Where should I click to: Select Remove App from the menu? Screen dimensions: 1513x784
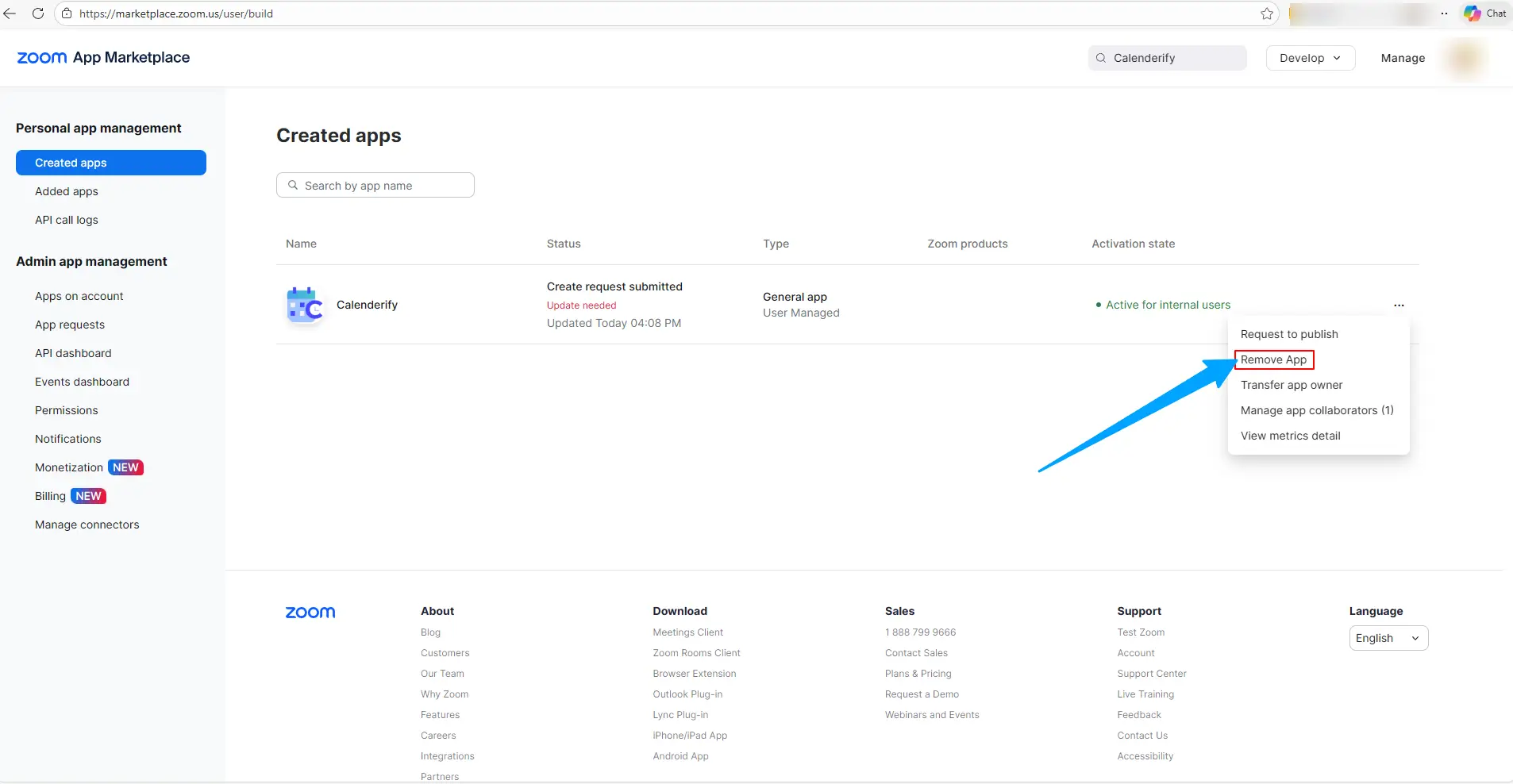coord(1273,359)
